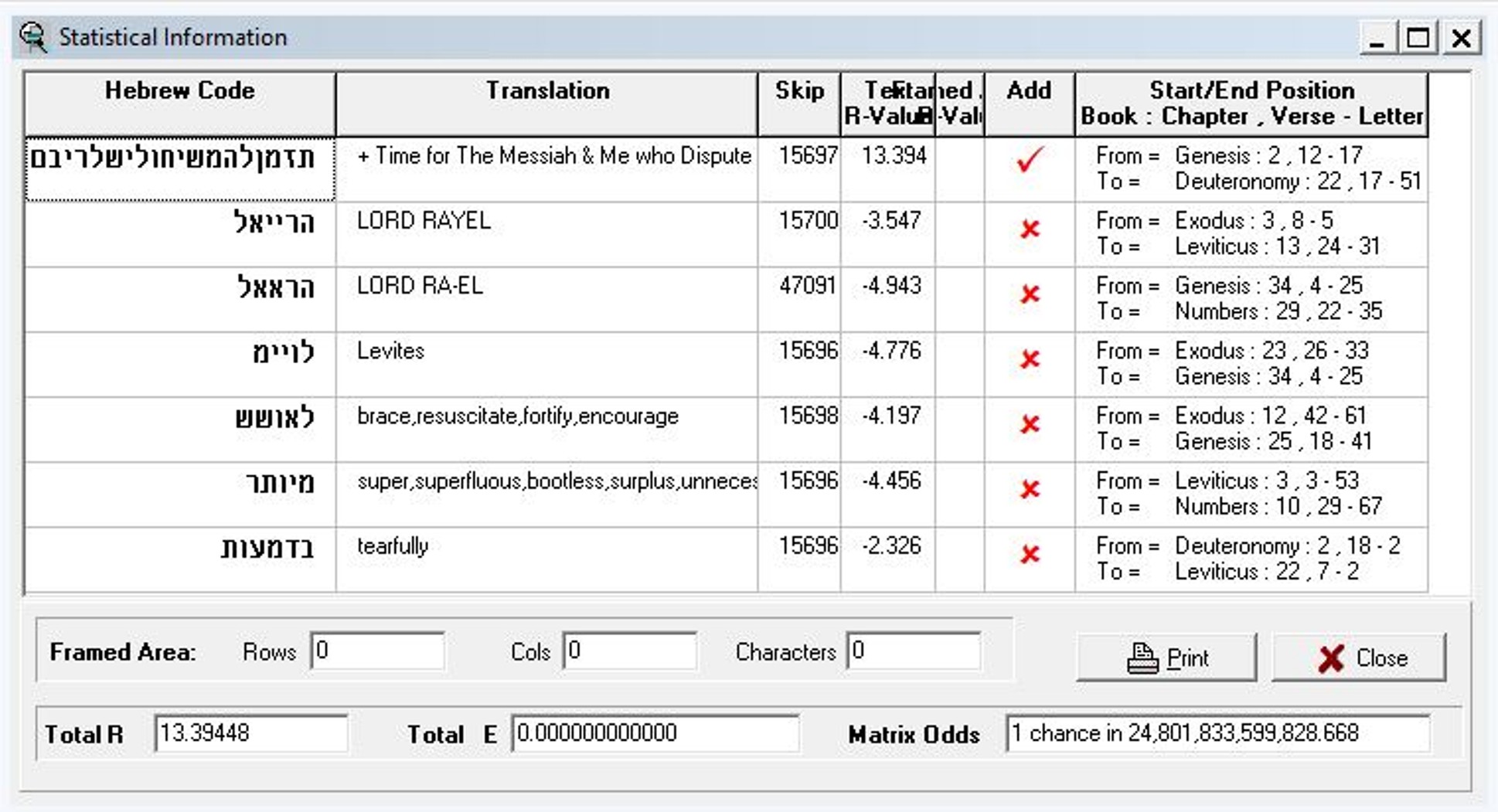Toggle the Add X for the super,superfluous row
Screen dimensions: 1498x812
point(1030,488)
